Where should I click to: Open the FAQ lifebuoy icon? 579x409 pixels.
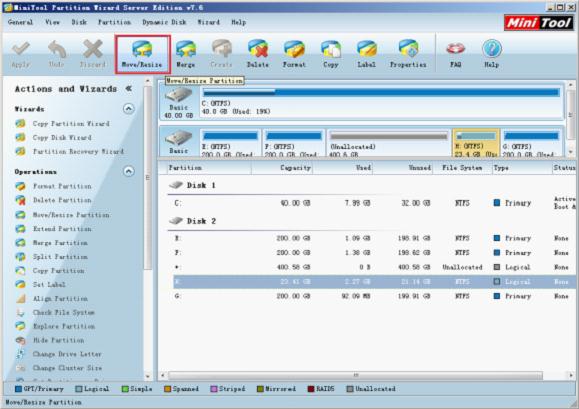point(455,54)
